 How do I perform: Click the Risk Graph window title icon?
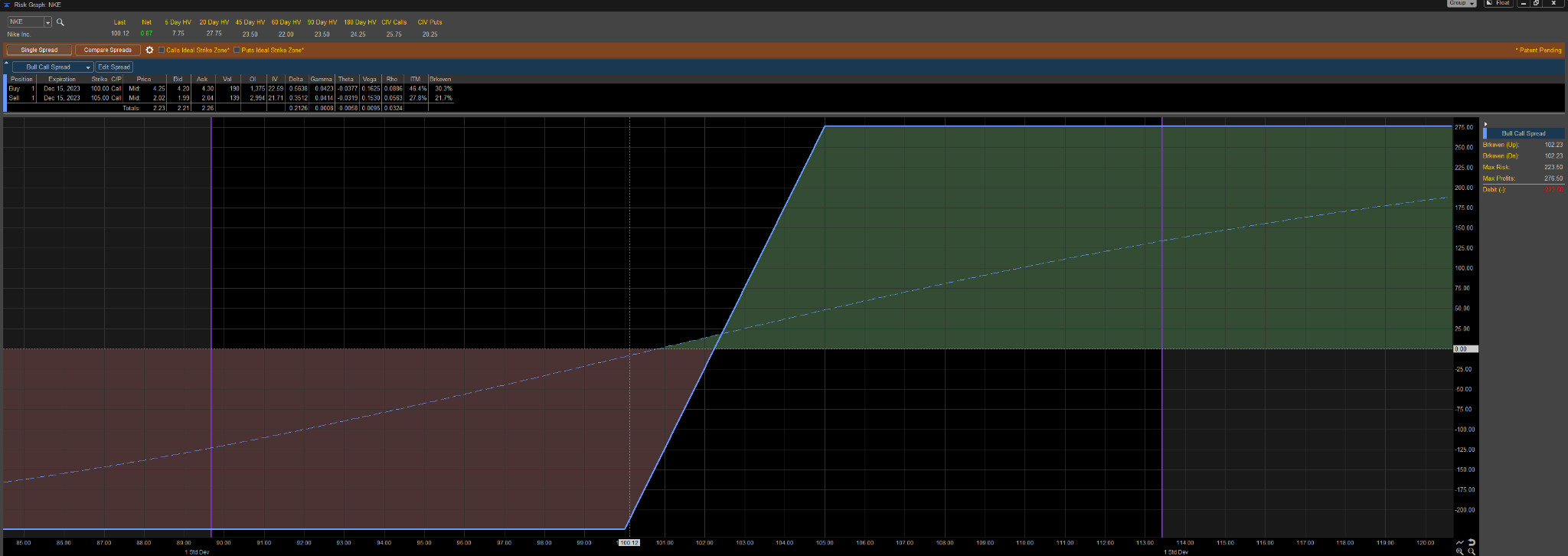(7, 5)
